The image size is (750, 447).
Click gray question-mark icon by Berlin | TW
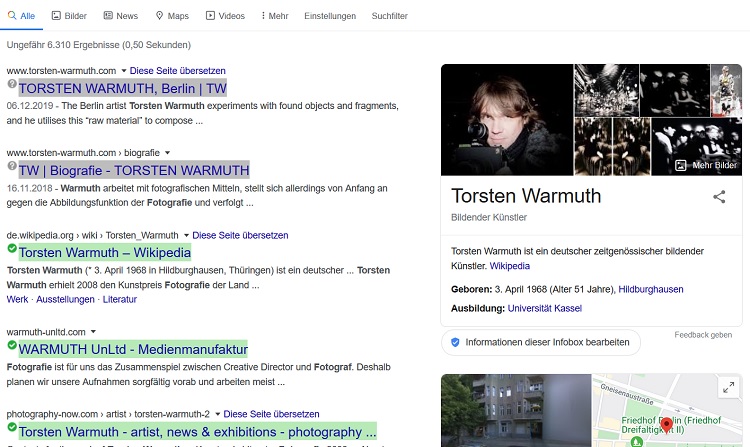pyautogui.click(x=12, y=84)
